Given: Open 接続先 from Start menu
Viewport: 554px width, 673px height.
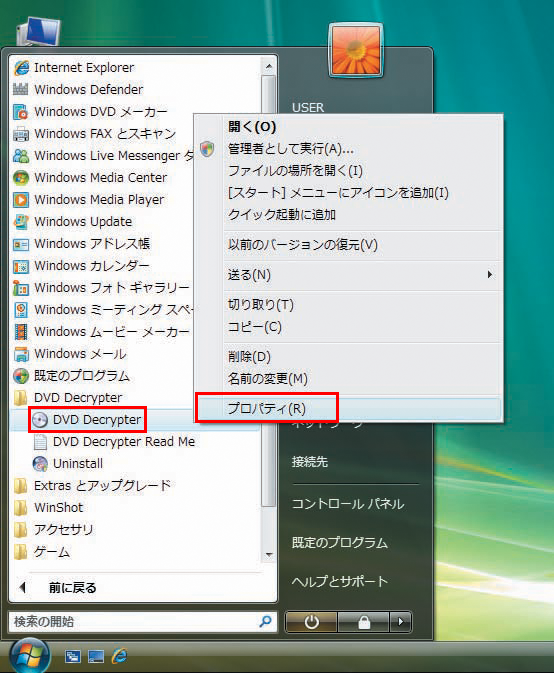Looking at the screenshot, I should 310,462.
